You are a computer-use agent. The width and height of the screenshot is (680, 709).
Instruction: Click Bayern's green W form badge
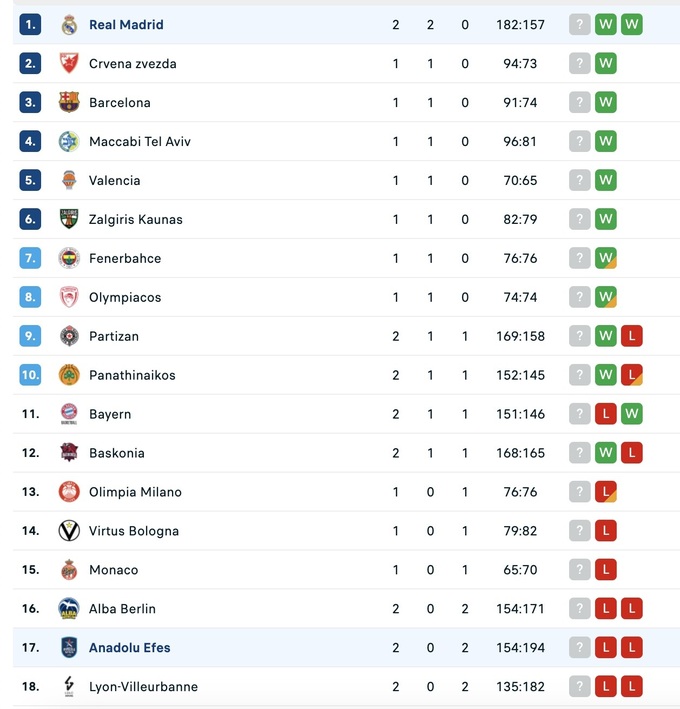tap(631, 415)
